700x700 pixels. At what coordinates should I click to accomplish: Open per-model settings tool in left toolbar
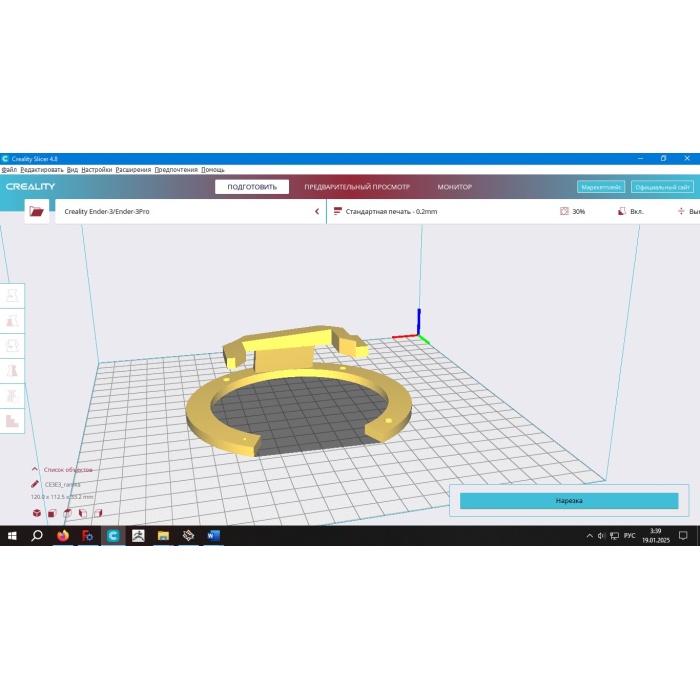(x=12, y=396)
